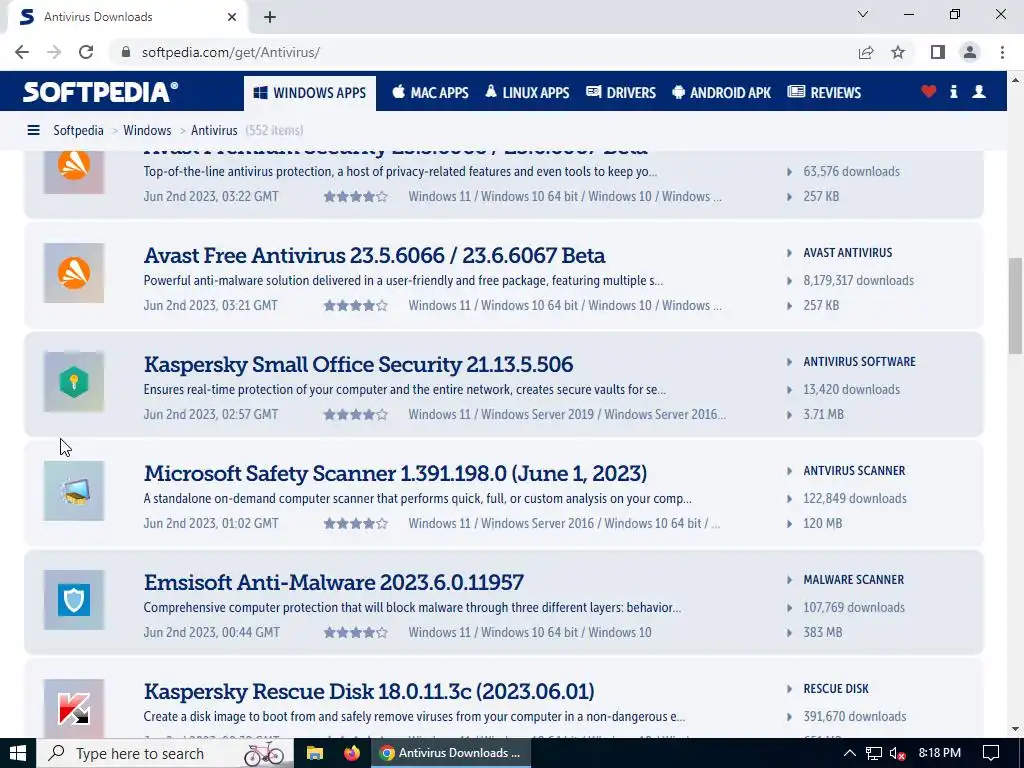Close the Antivirus Downloads tab

232,17
